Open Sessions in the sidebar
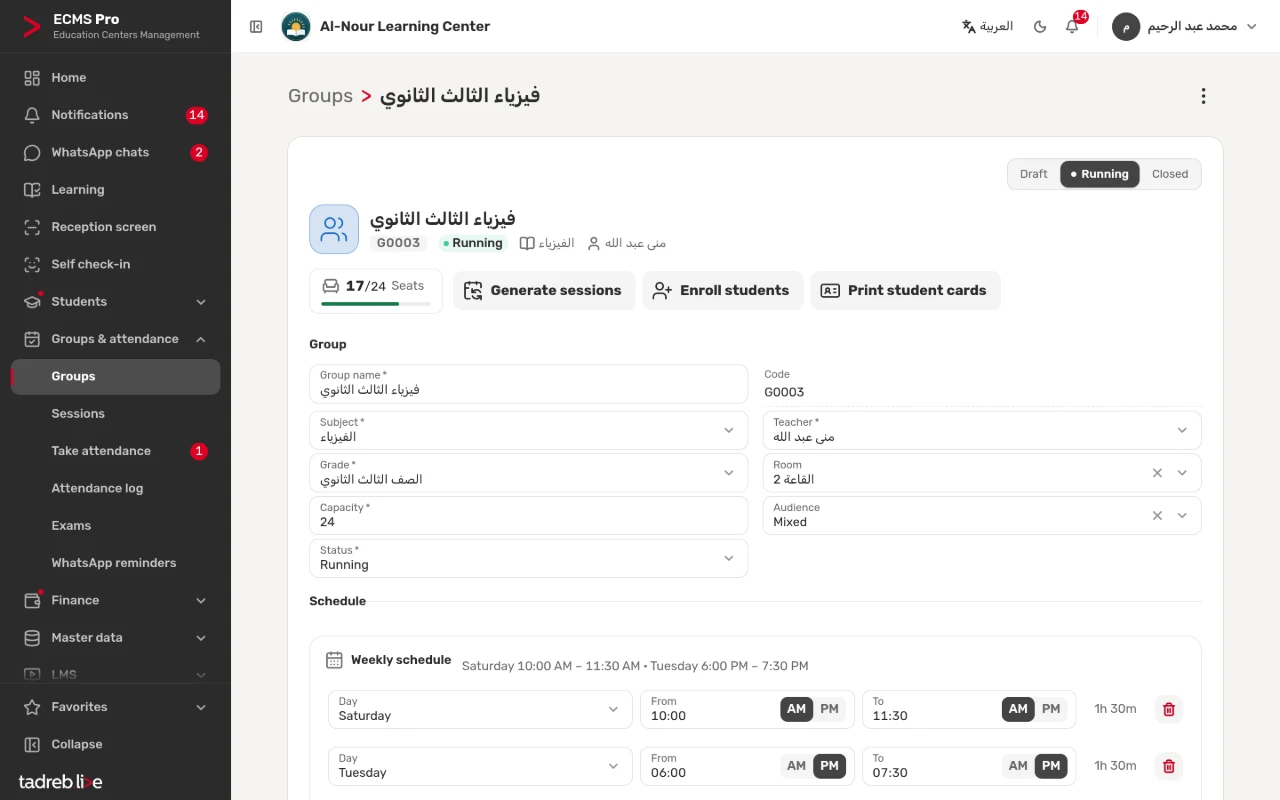Screen dimensions: 1280x800 [x=116, y=414]
